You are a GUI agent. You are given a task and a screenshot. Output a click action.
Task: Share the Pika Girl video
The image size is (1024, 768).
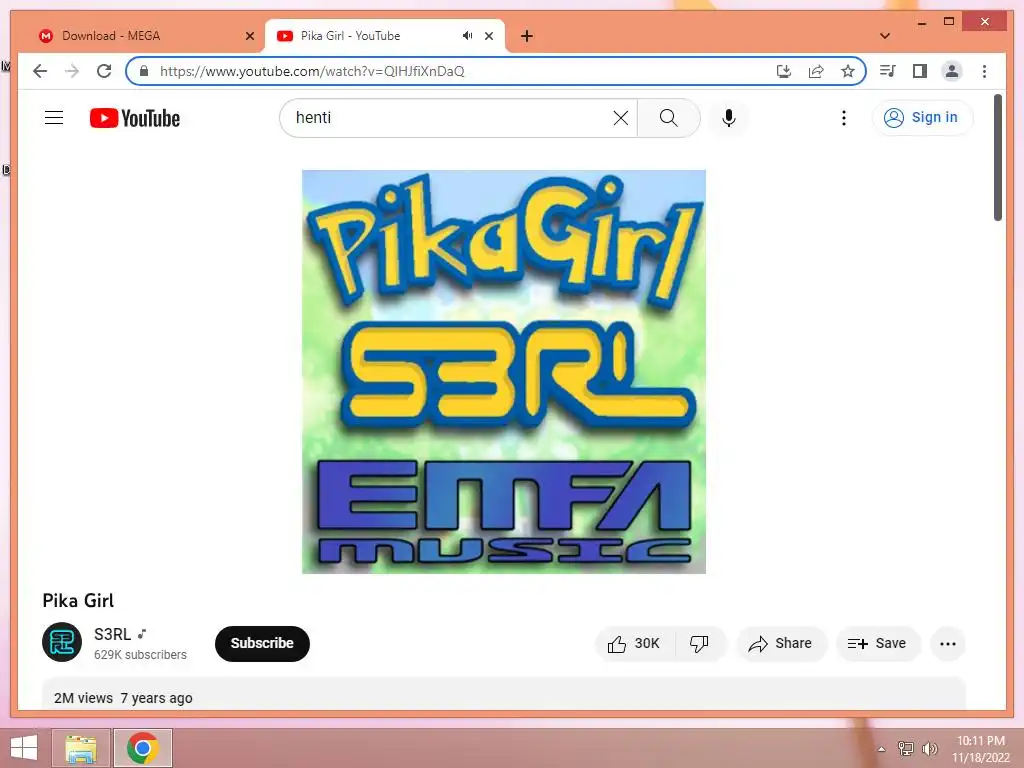coord(781,644)
